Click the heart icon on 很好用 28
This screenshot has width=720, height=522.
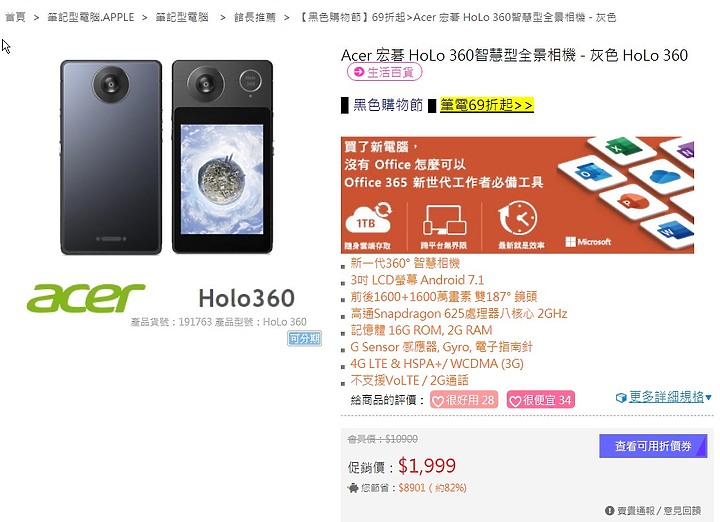click(x=438, y=401)
